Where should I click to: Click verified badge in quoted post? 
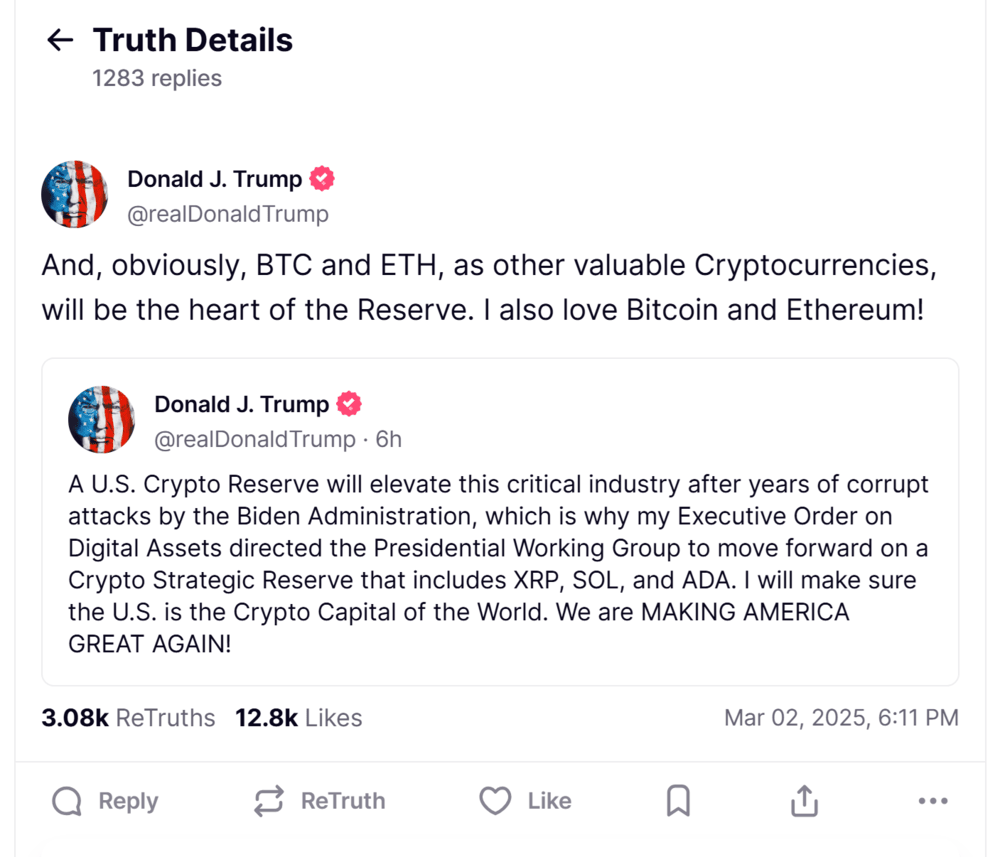pyautogui.click(x=349, y=405)
